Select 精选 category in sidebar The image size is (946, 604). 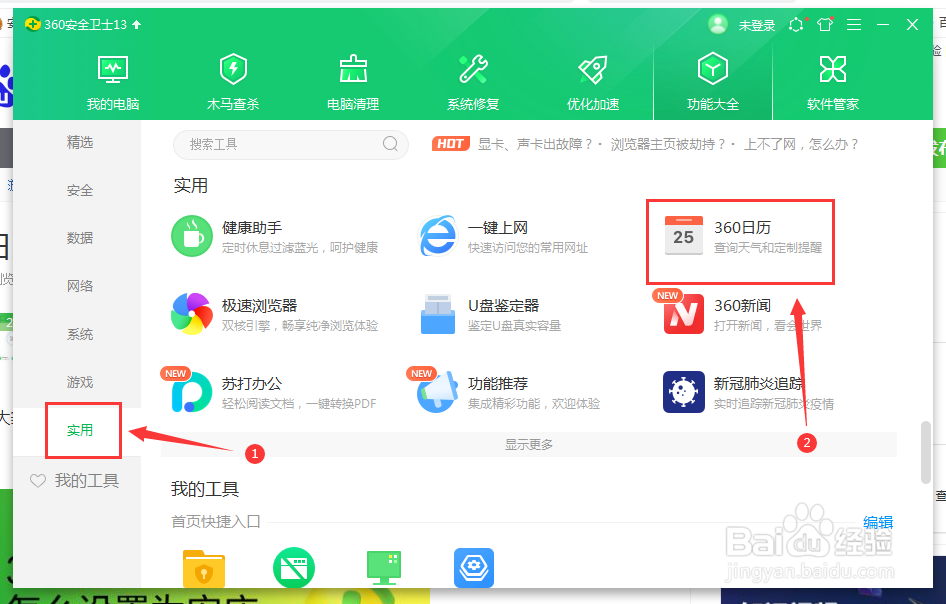coord(80,142)
